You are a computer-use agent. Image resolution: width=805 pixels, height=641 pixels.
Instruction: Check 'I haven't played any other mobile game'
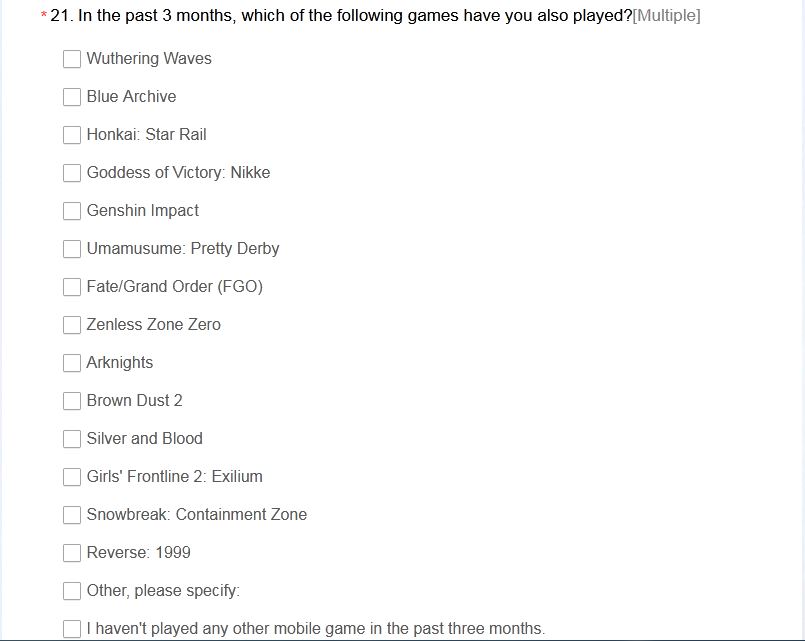coord(72,629)
